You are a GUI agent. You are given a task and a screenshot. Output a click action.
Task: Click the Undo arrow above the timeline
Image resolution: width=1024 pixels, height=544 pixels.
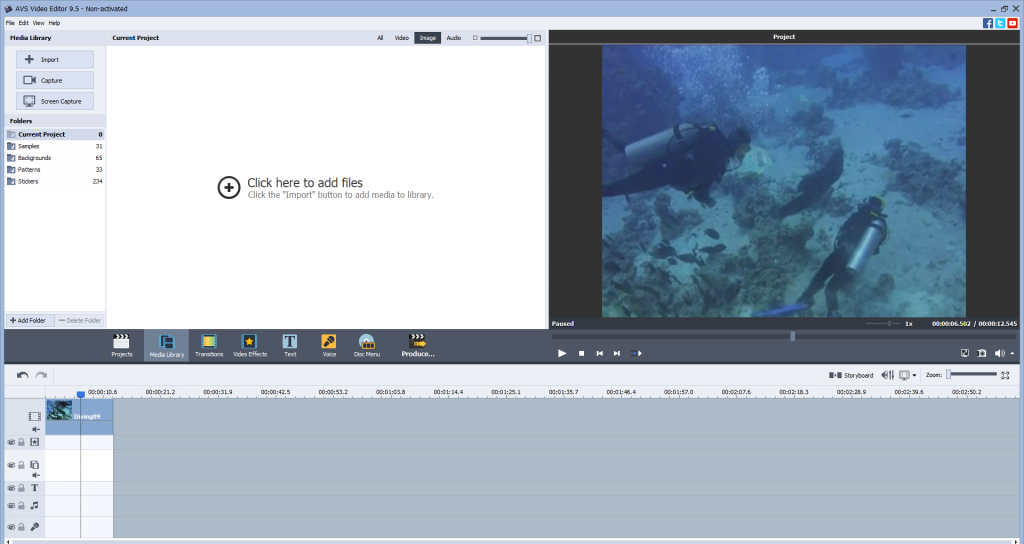[x=23, y=375]
